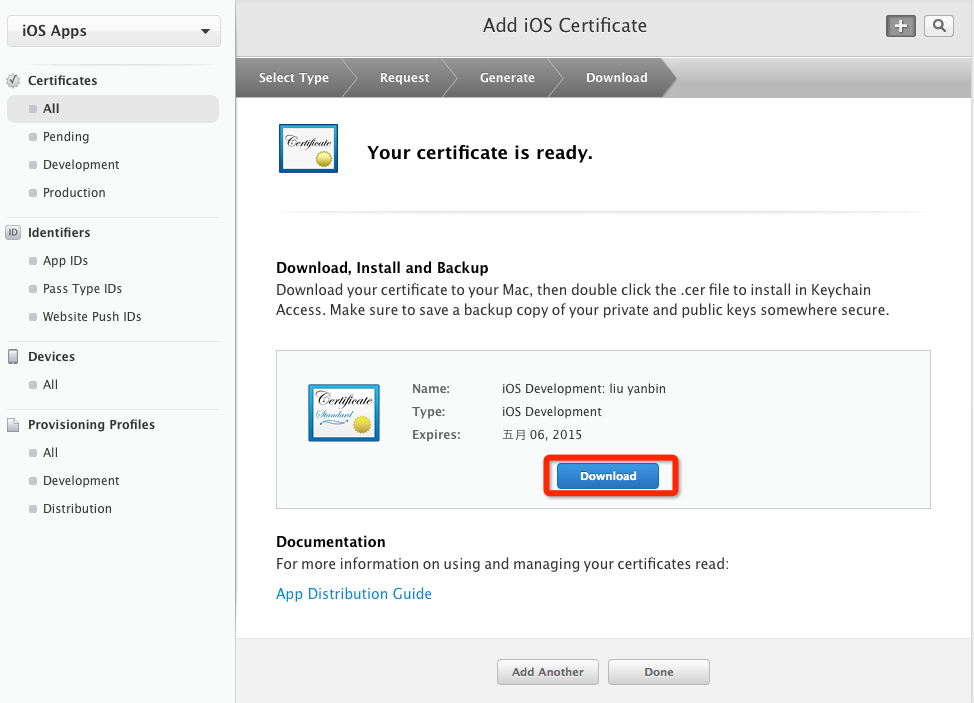974x703 pixels.
Task: Open the App Distribution Guide link
Action: coord(354,594)
